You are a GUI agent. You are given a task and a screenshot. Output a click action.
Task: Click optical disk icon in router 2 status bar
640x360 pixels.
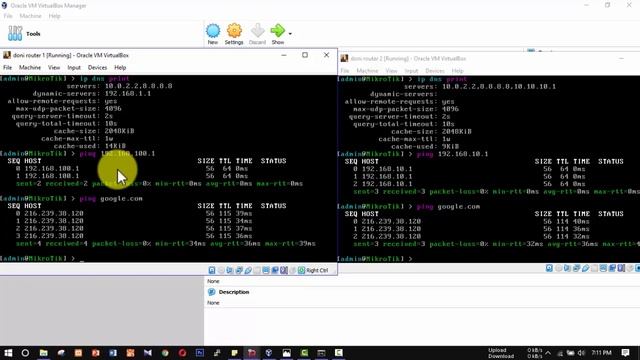[558, 268]
